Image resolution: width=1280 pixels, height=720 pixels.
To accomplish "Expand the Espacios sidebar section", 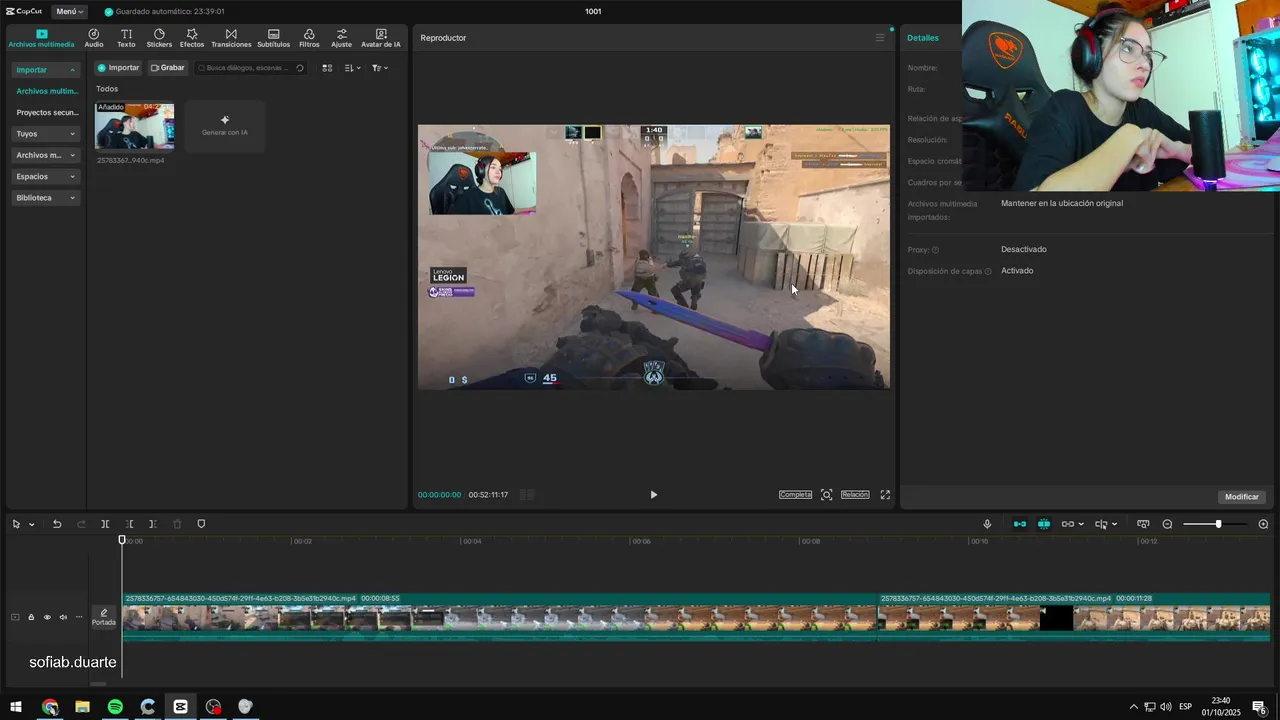I will tap(46, 177).
